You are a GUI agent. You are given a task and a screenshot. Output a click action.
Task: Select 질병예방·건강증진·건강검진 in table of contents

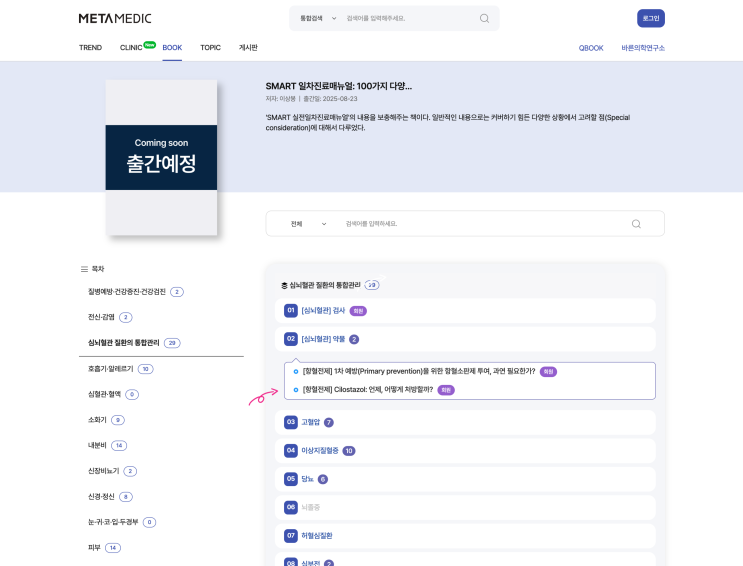tap(127, 292)
